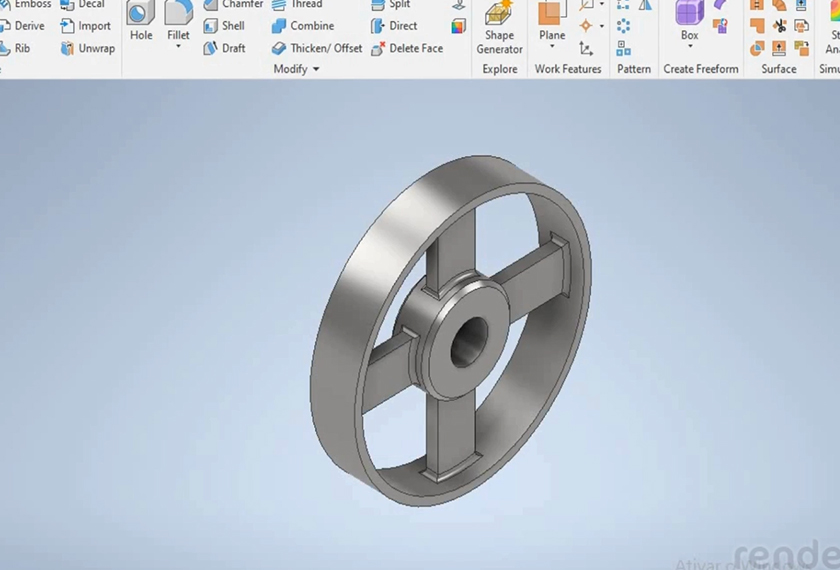Open the Import command

(x=86, y=26)
